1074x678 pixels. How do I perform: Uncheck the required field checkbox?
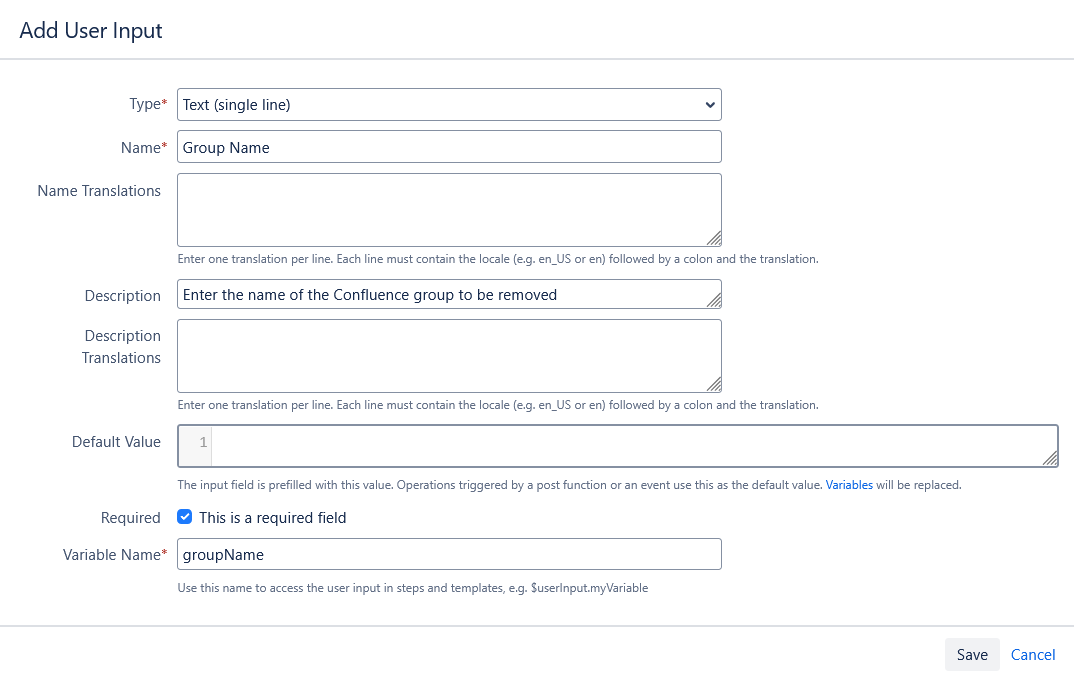(x=184, y=517)
